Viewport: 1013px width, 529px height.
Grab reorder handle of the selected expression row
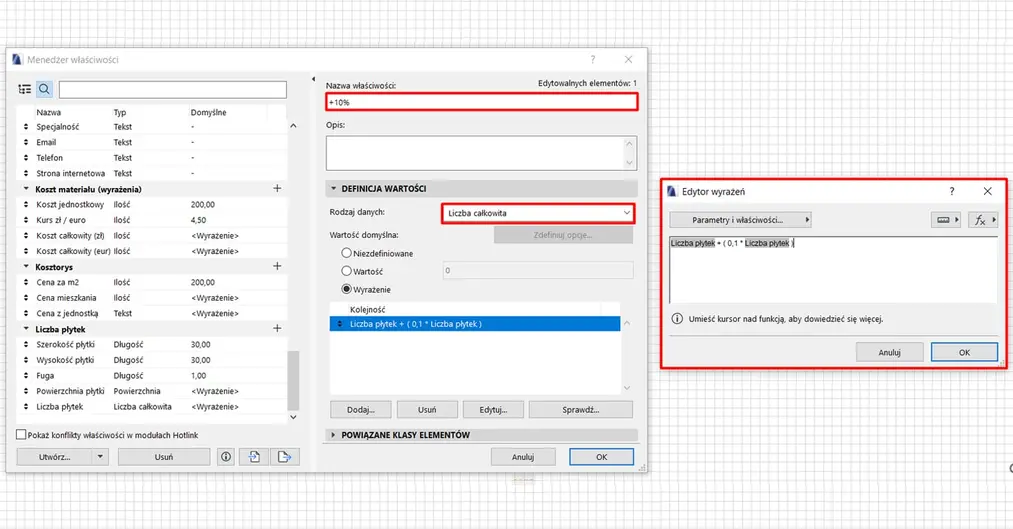coord(339,324)
